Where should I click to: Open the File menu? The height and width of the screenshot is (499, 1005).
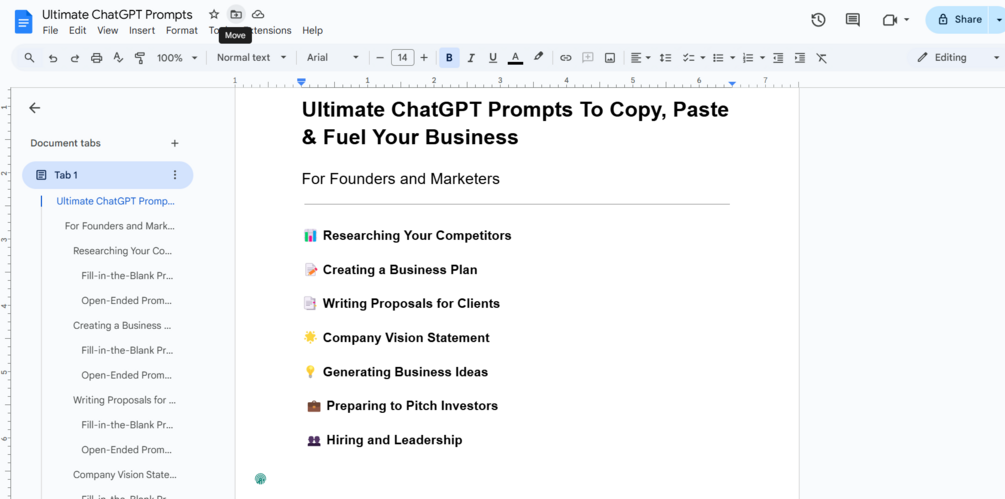50,30
